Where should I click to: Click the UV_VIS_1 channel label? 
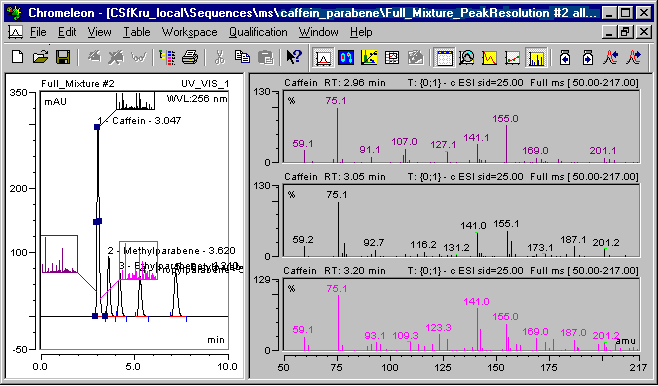205,84
